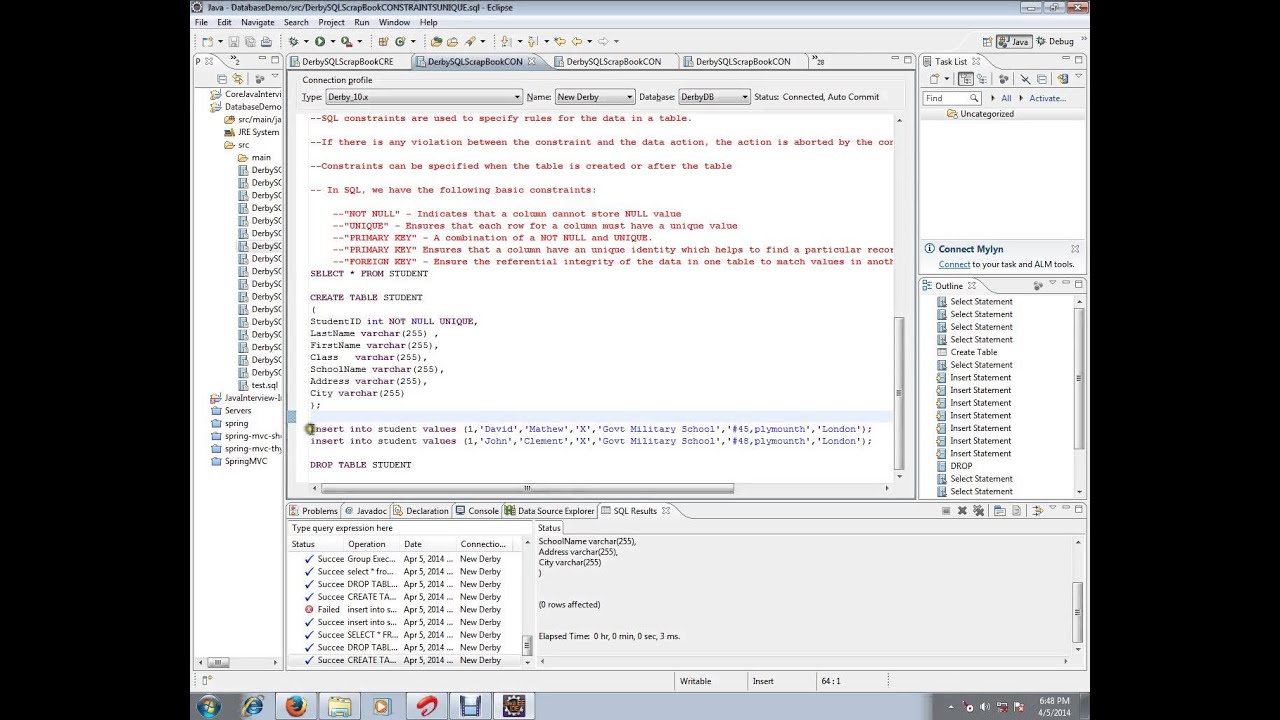
Task: Close the Connect Mylyn notification
Action: pyautogui.click(x=1075, y=249)
